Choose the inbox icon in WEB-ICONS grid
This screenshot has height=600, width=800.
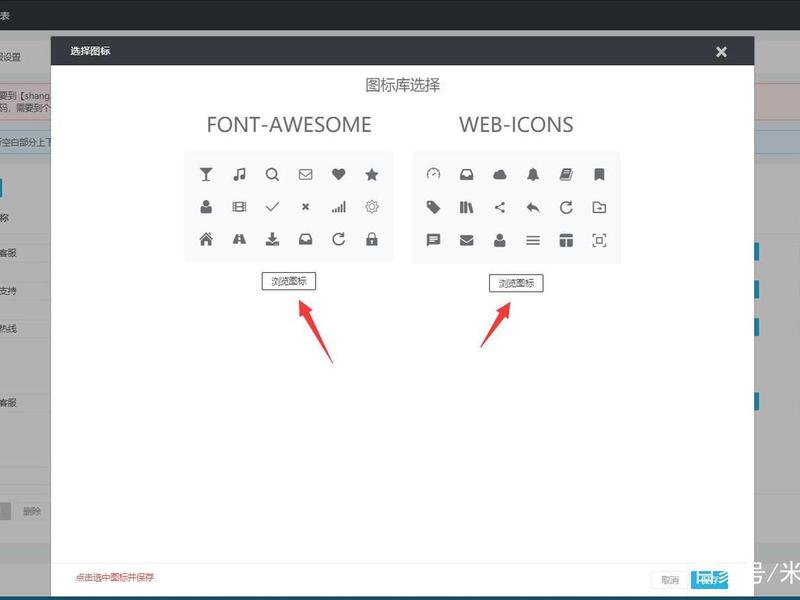click(466, 175)
